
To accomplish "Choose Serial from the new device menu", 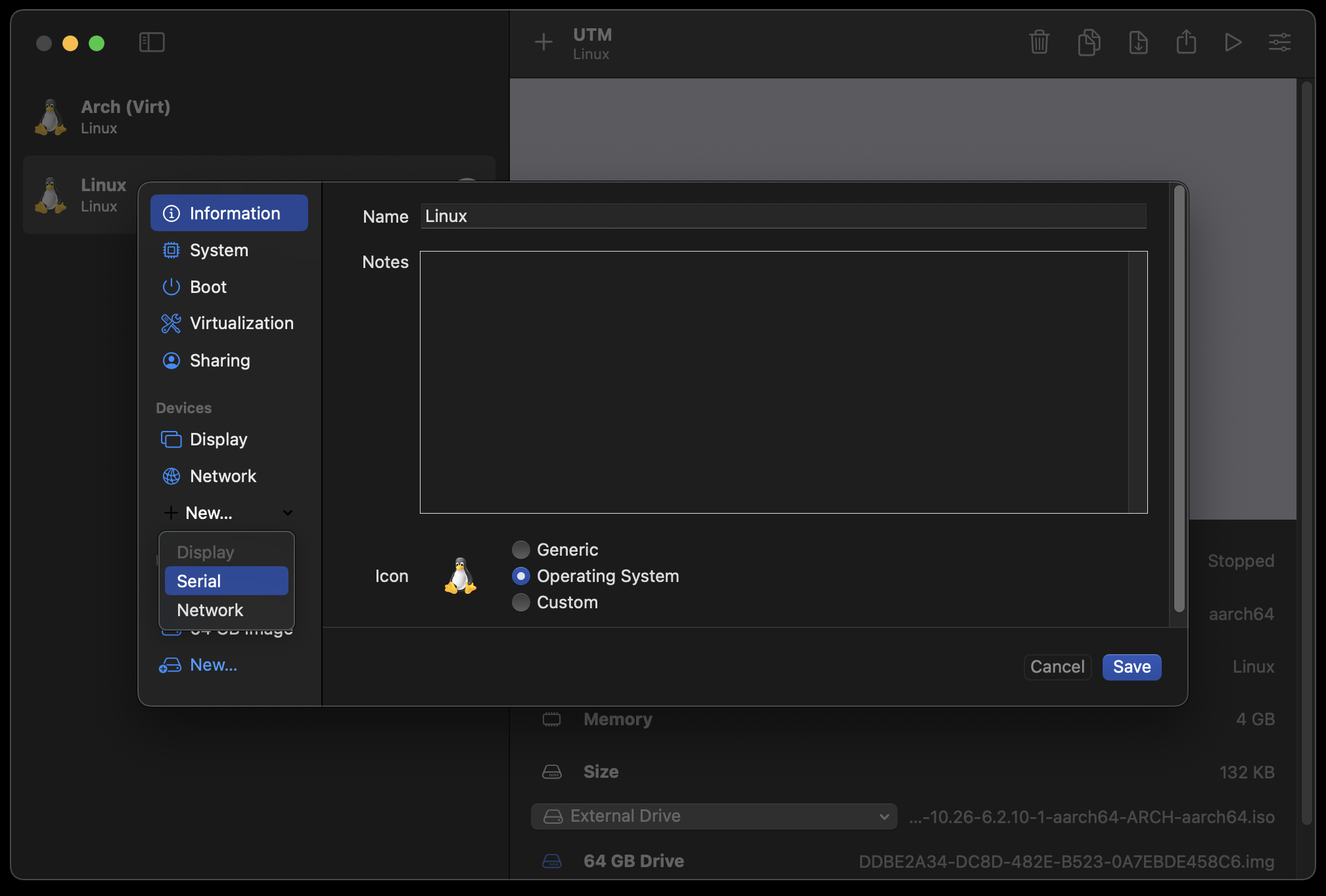I will (x=227, y=581).
